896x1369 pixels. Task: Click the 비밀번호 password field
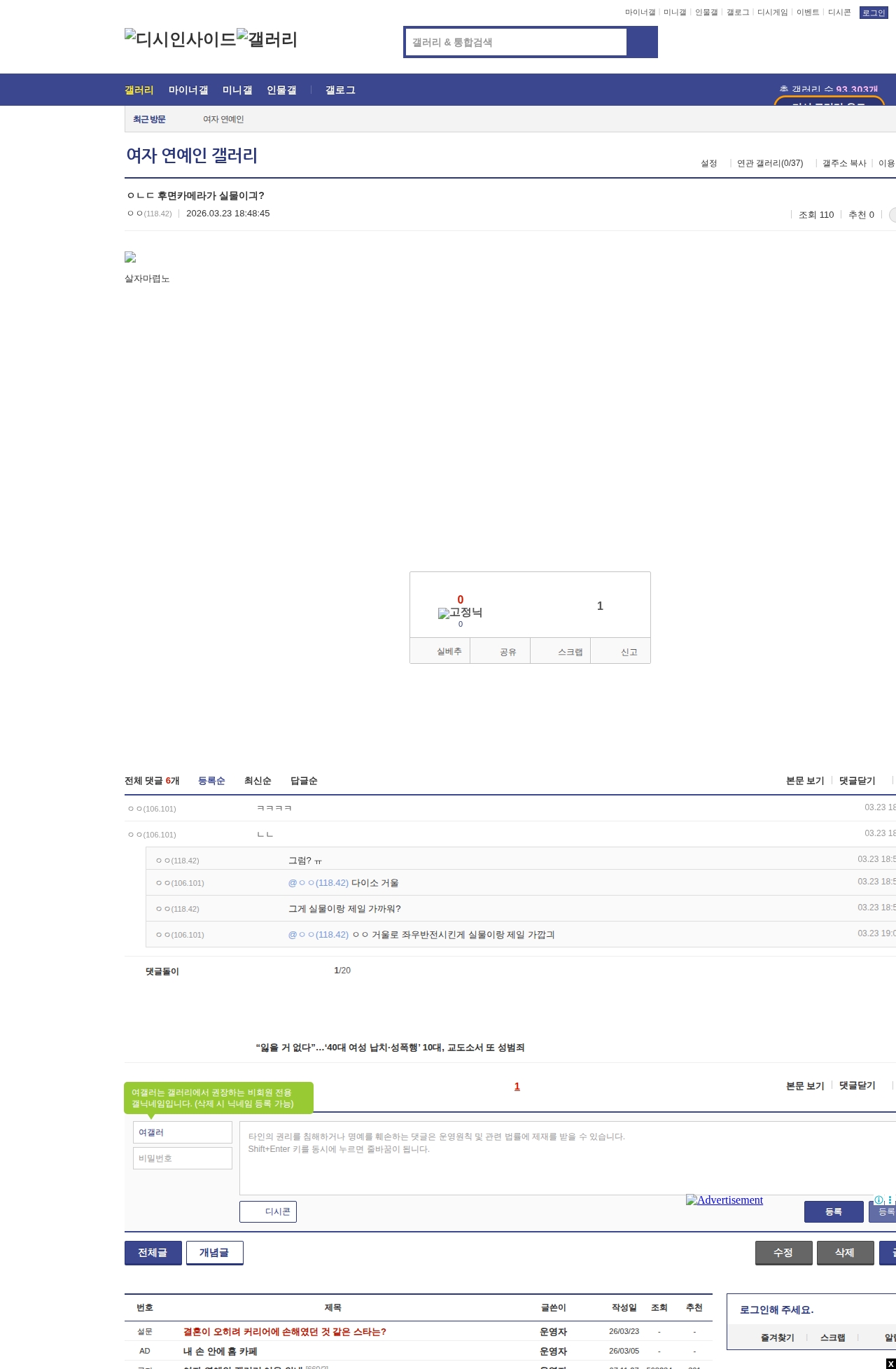pos(183,1158)
